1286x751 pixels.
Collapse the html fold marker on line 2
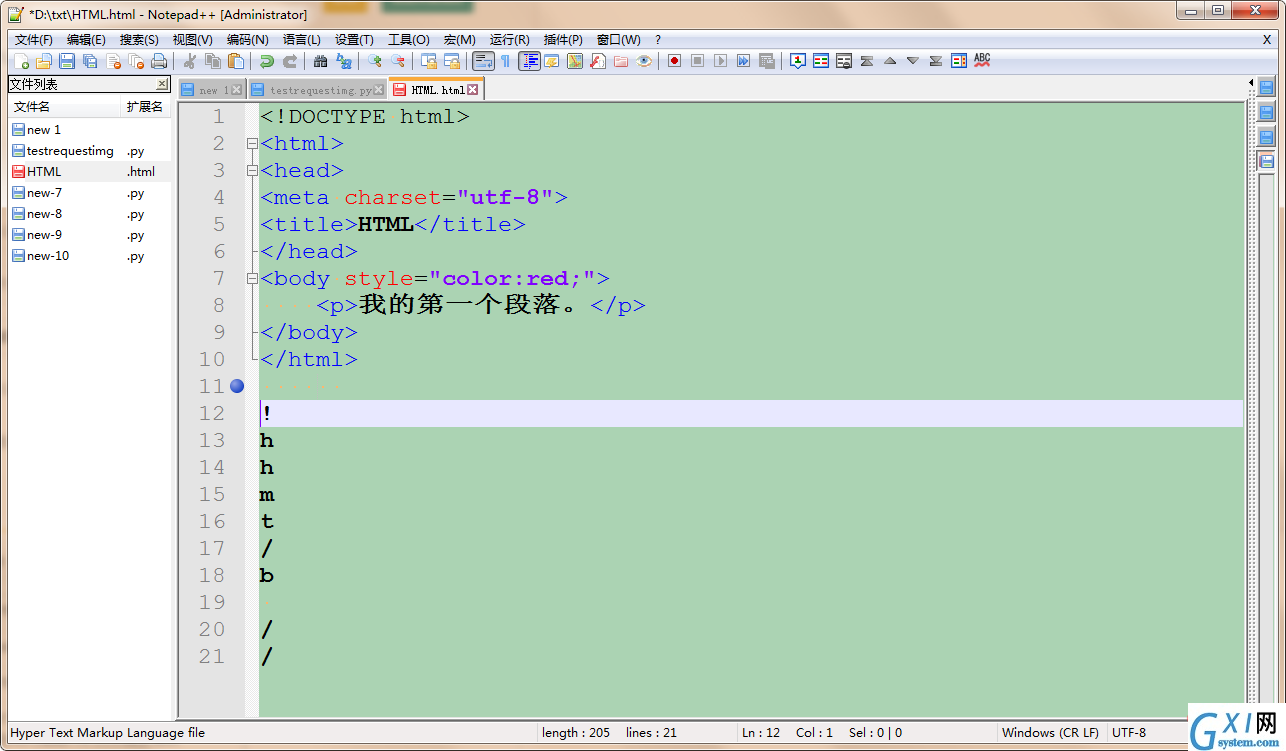pos(252,144)
